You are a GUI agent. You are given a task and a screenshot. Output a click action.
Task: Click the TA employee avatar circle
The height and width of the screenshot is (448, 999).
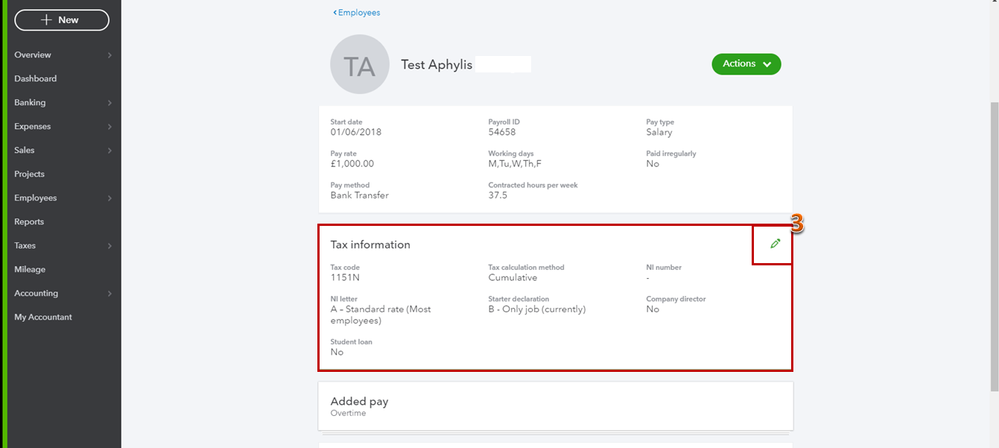pyautogui.click(x=359, y=66)
